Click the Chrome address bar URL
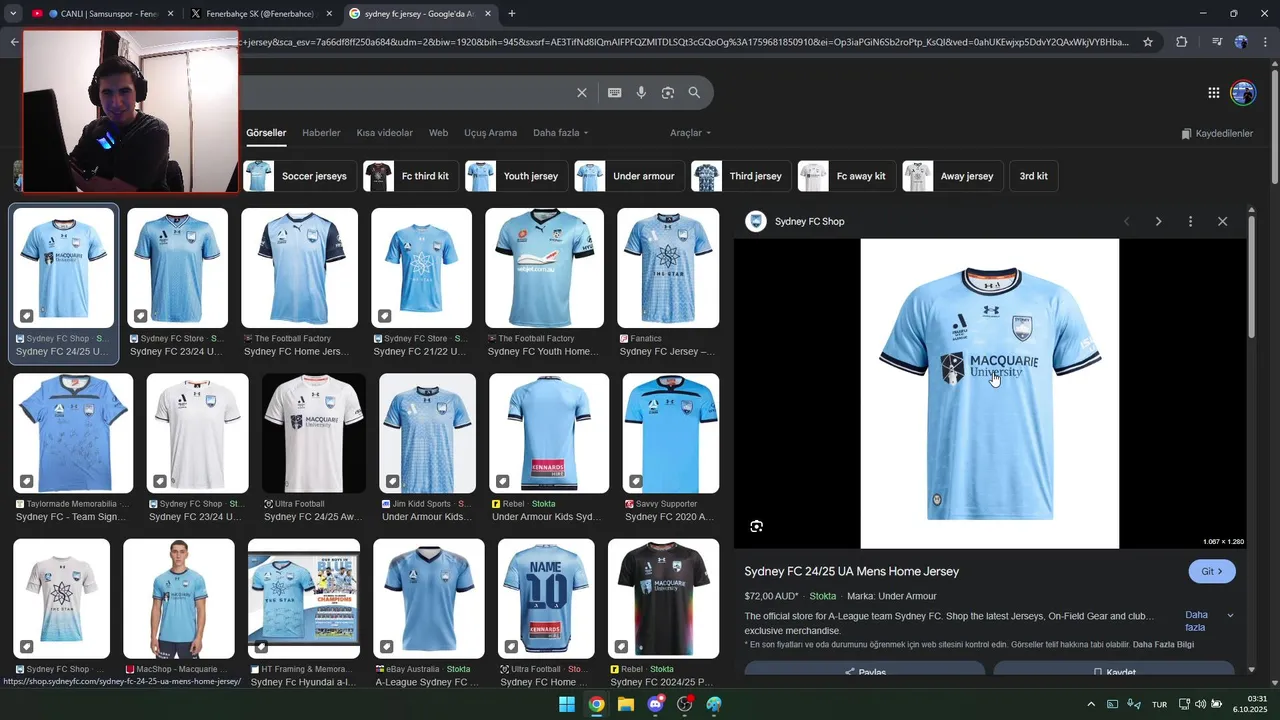Viewport: 1280px width, 720px height. click(x=685, y=42)
